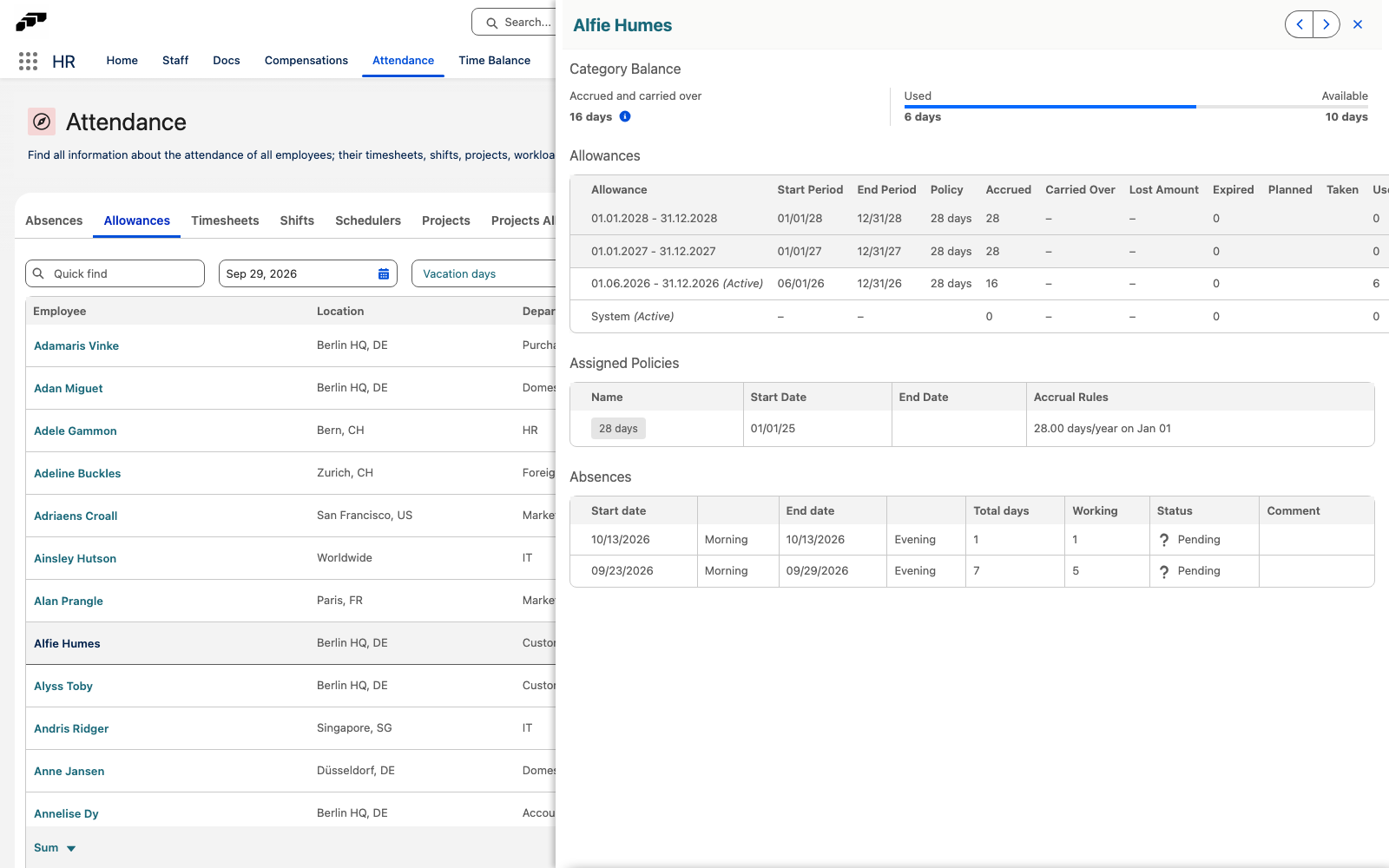
Task: Open the Compensations menu item
Action: click(x=306, y=61)
